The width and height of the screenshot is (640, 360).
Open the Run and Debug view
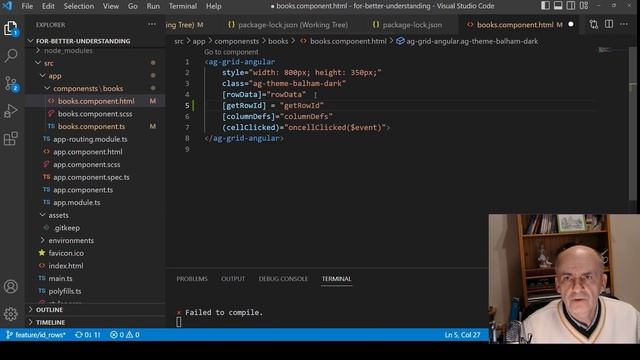[x=11, y=111]
